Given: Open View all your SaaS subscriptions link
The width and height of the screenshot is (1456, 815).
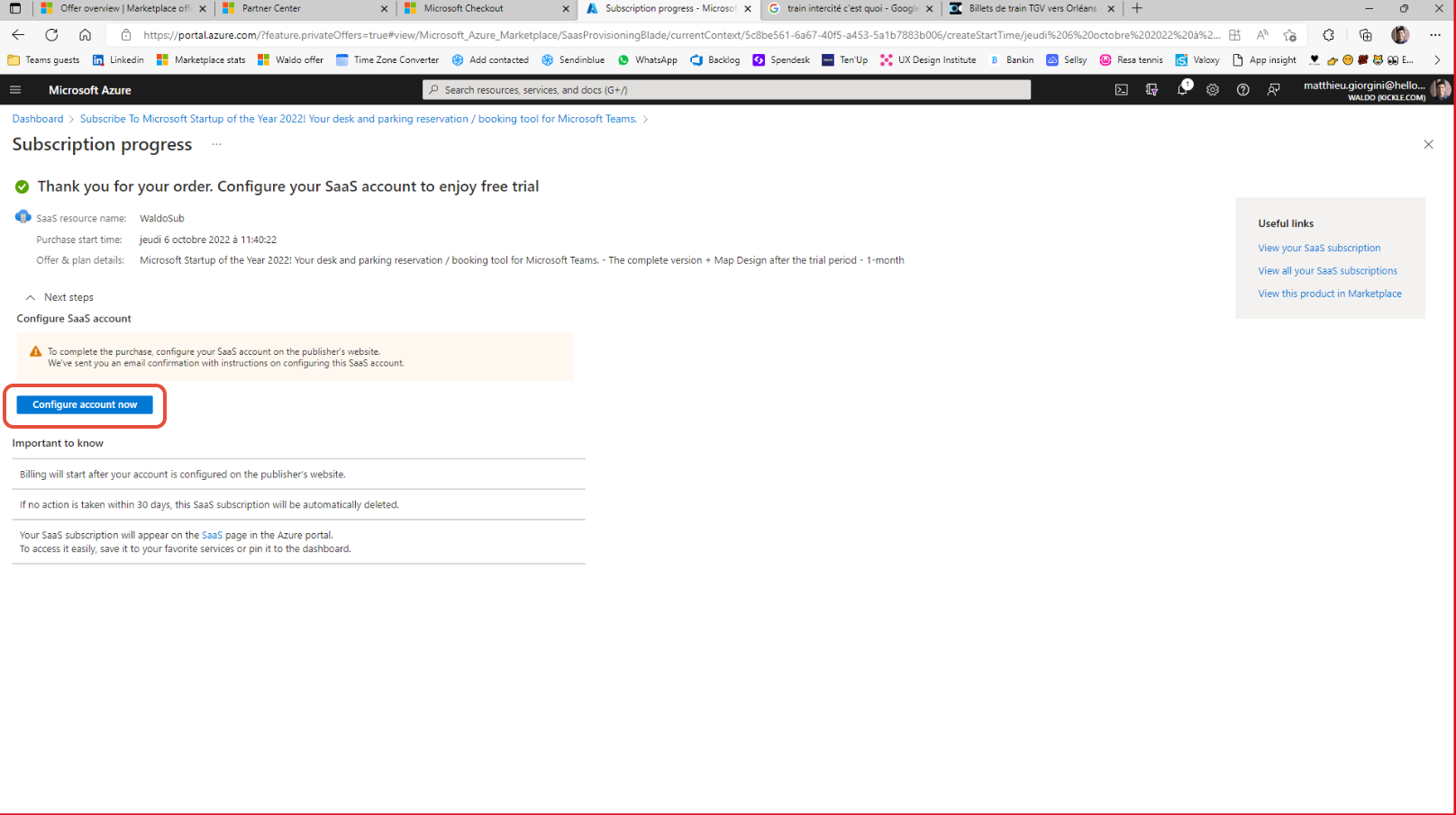Looking at the screenshot, I should (1327, 271).
